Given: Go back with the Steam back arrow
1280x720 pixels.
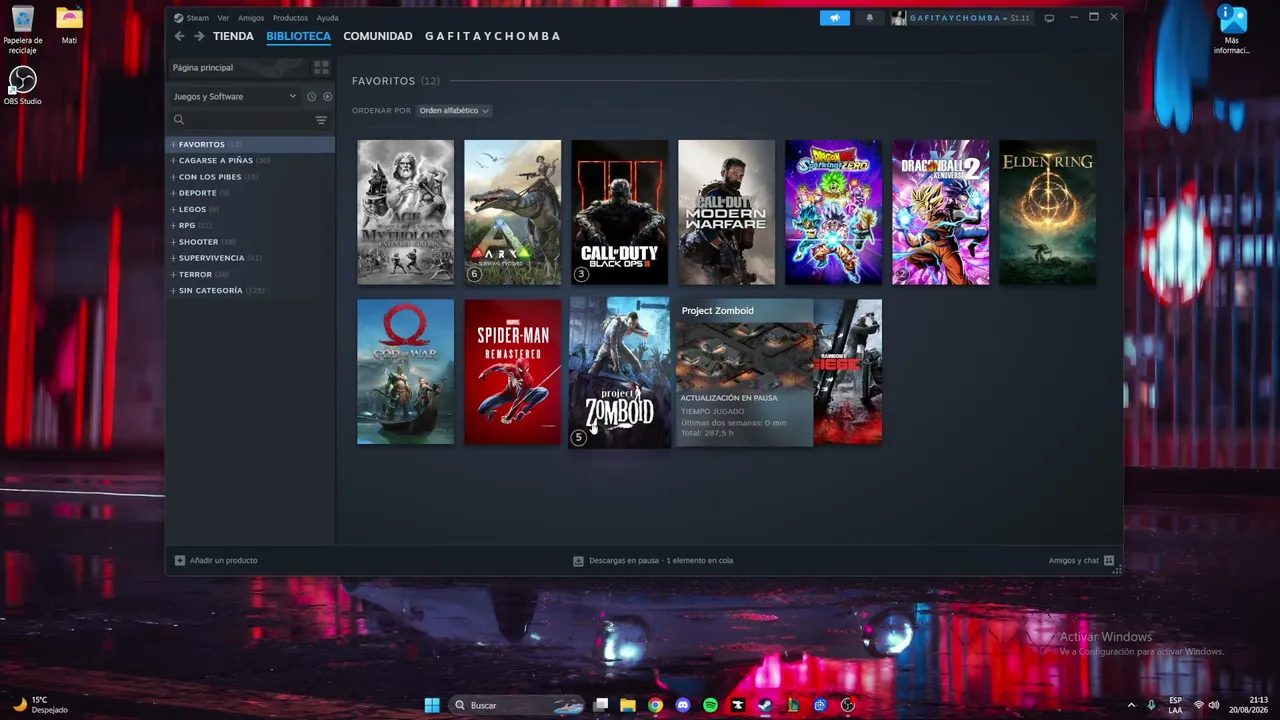Looking at the screenshot, I should (x=179, y=36).
